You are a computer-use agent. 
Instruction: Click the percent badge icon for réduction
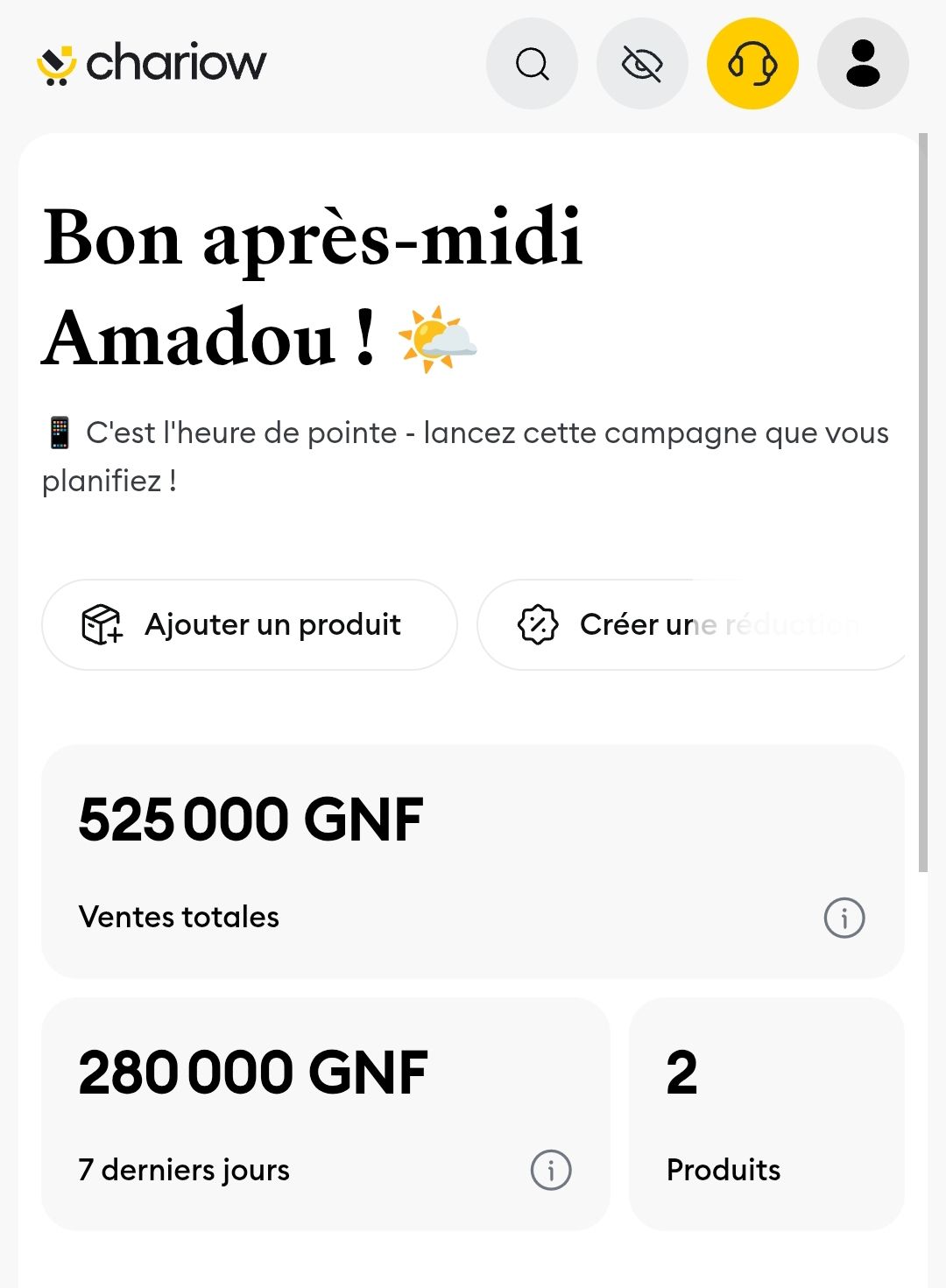pos(538,624)
